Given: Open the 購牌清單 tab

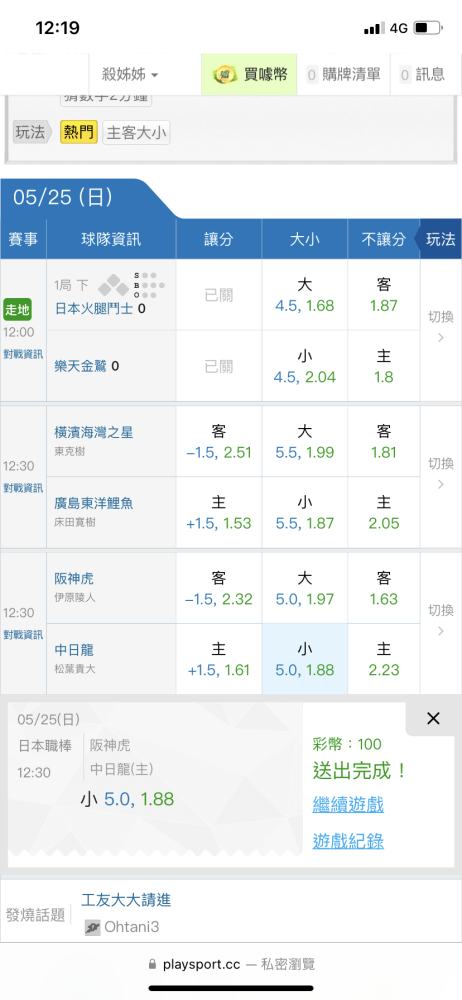Looking at the screenshot, I should click(343, 75).
